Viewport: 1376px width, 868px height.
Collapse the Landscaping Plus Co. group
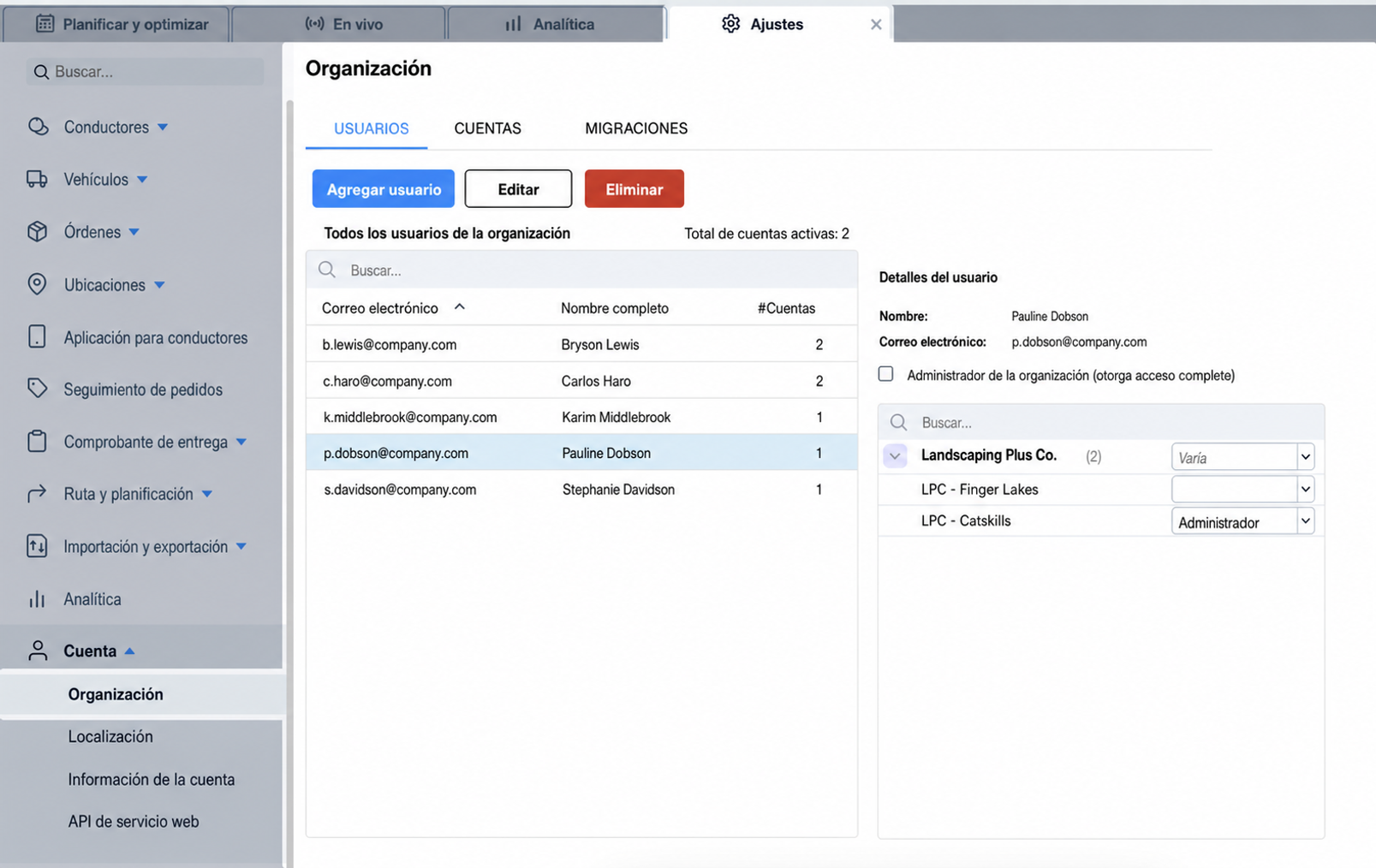(895, 455)
